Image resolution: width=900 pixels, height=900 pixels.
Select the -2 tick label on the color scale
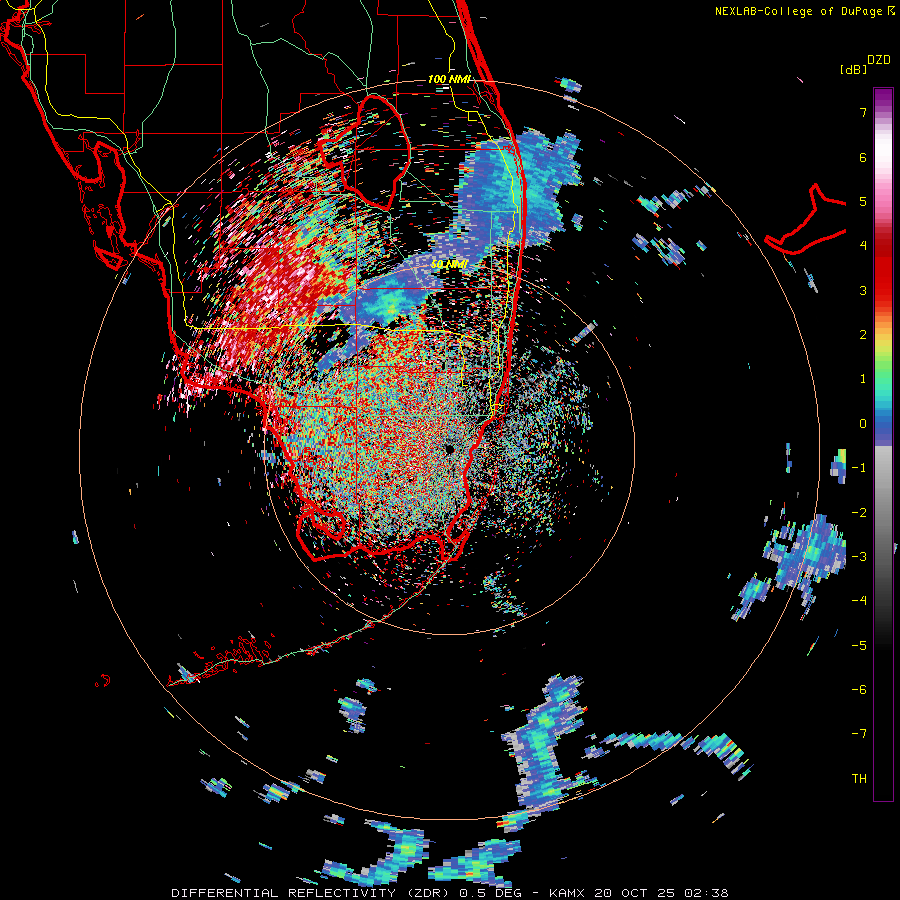point(859,512)
